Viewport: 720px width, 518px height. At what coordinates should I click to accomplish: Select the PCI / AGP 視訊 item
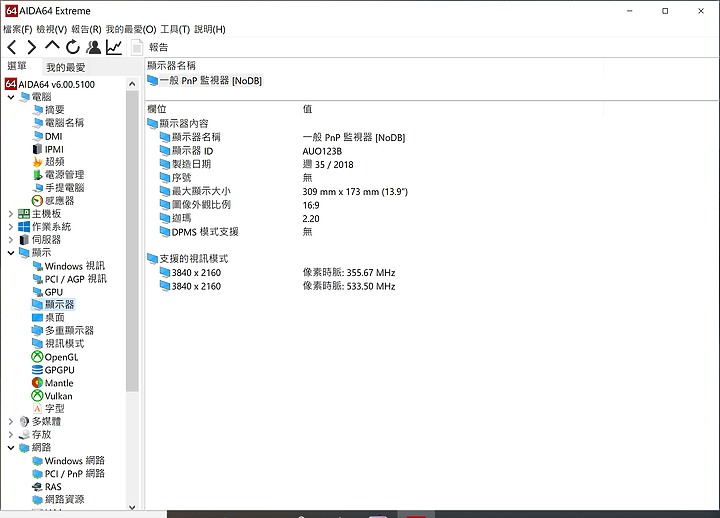(x=69, y=279)
